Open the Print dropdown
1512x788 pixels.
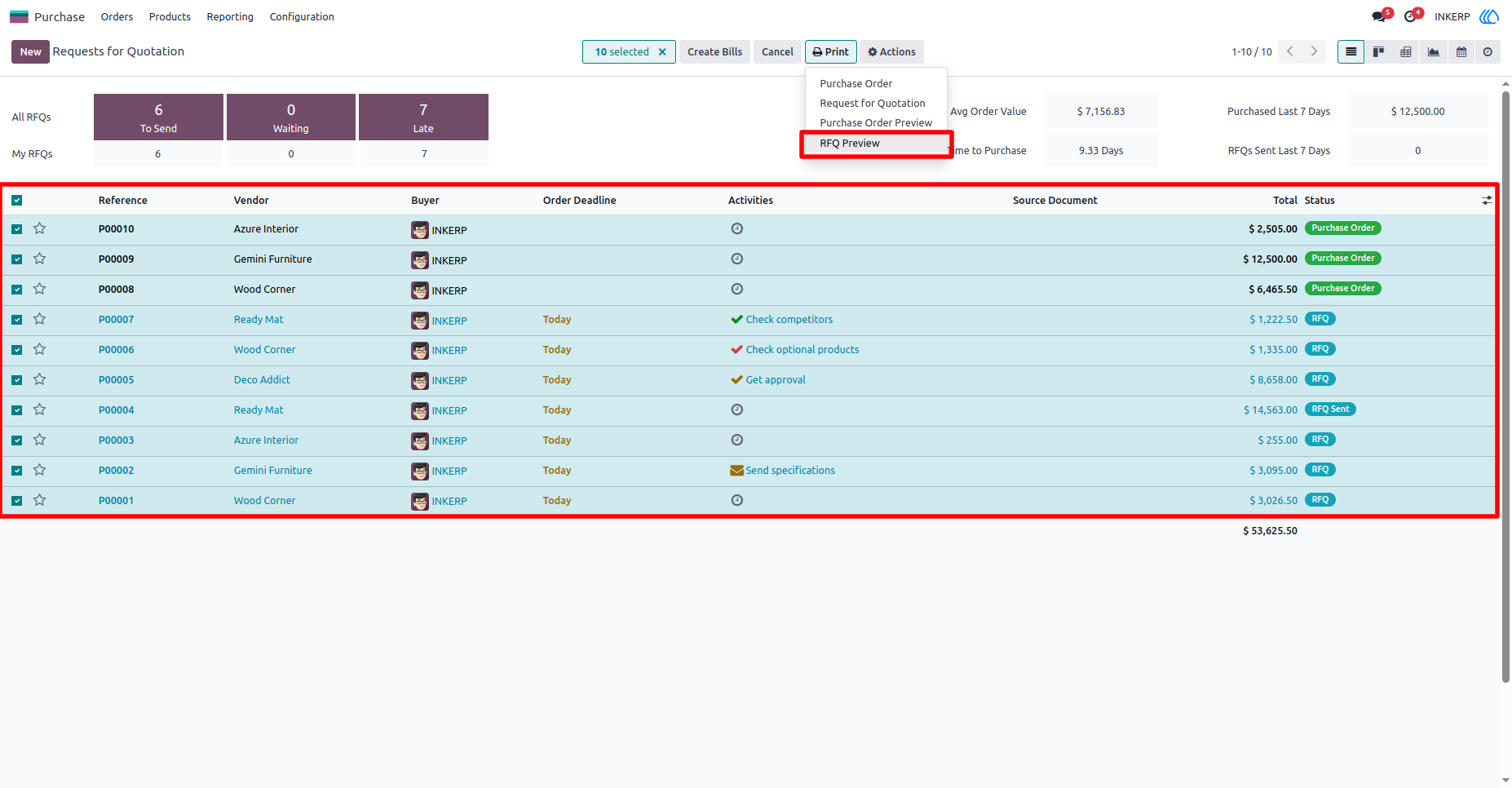pos(830,51)
